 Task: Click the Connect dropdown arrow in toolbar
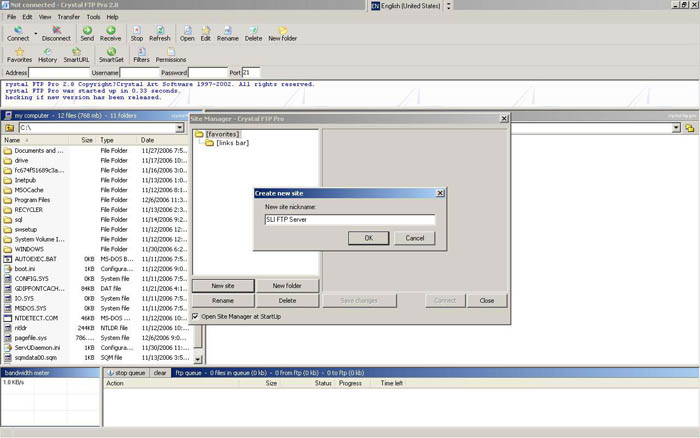36,33
